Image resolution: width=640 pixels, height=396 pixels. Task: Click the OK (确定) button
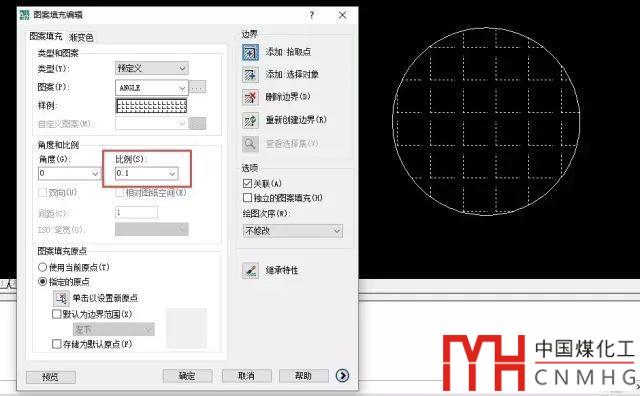[x=187, y=376]
